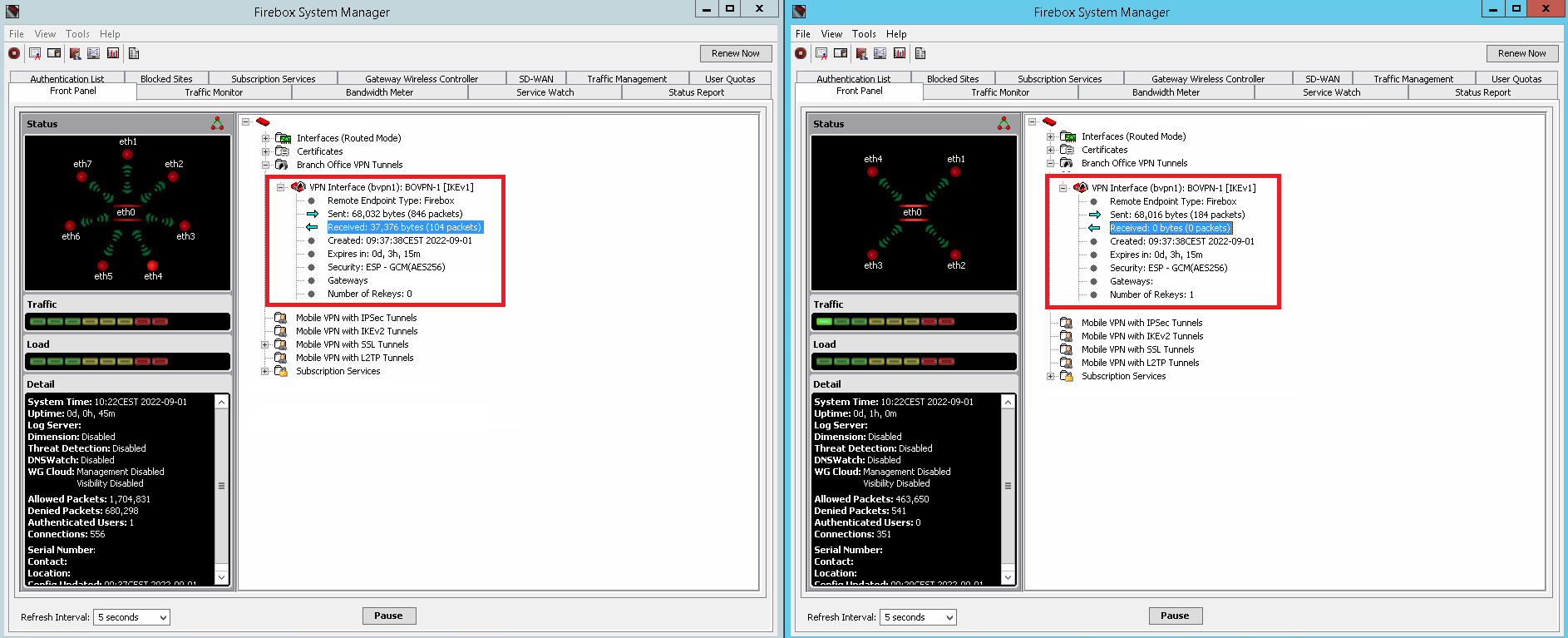
Task: Pause the display refresh in left window
Action: pyautogui.click(x=388, y=616)
